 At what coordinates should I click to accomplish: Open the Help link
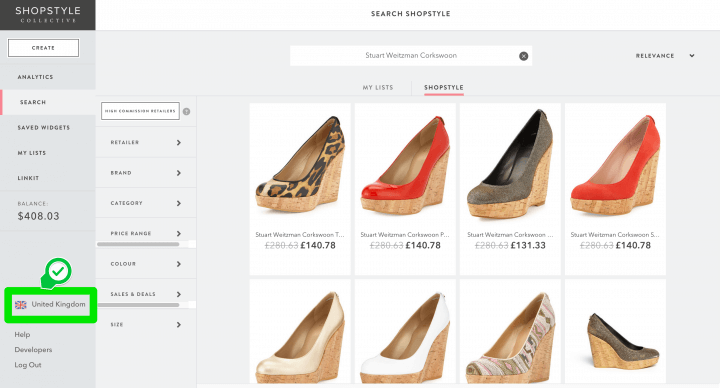point(22,335)
